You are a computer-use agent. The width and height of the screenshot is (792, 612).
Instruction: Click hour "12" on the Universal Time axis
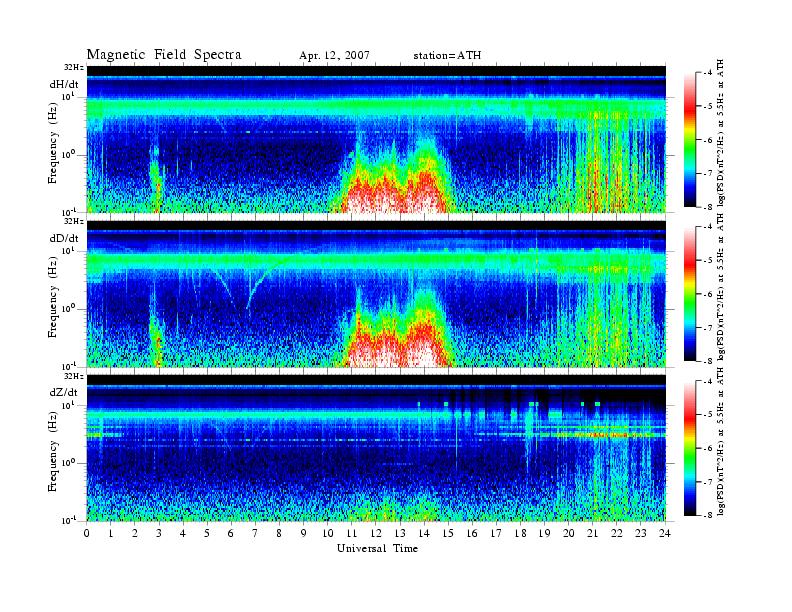click(376, 533)
